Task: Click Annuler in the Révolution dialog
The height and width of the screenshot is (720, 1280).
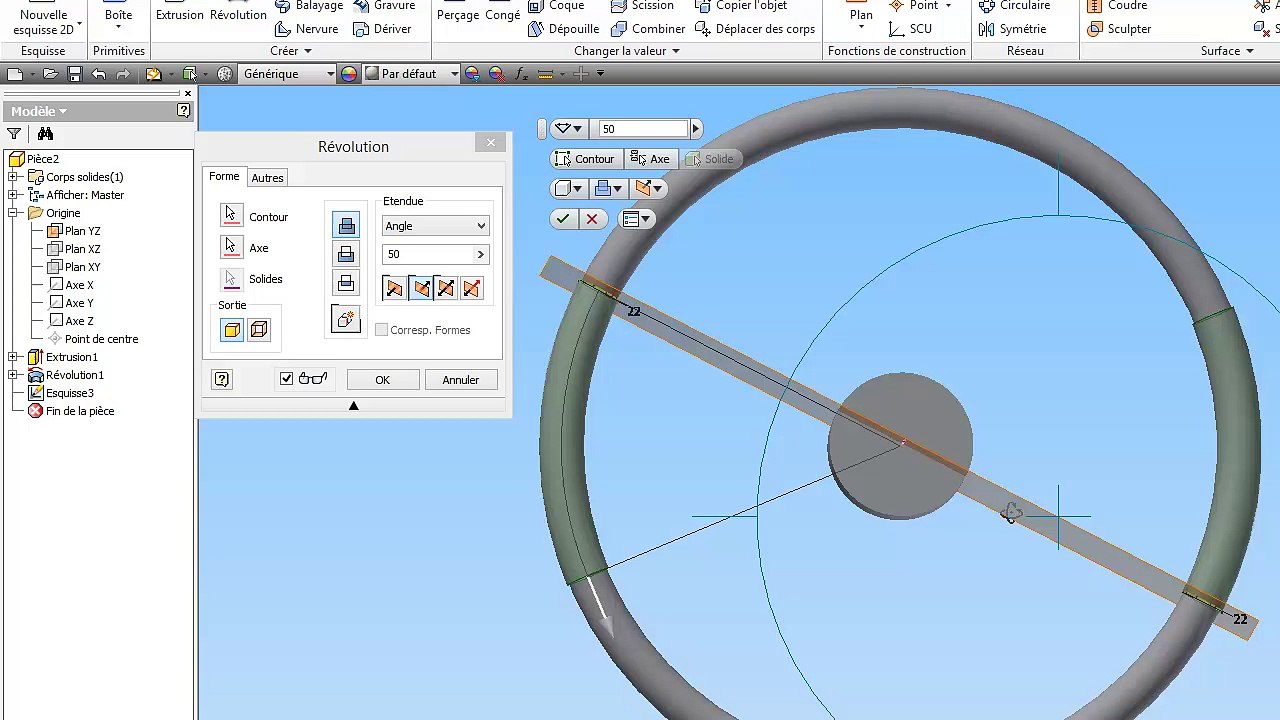Action: click(x=461, y=380)
